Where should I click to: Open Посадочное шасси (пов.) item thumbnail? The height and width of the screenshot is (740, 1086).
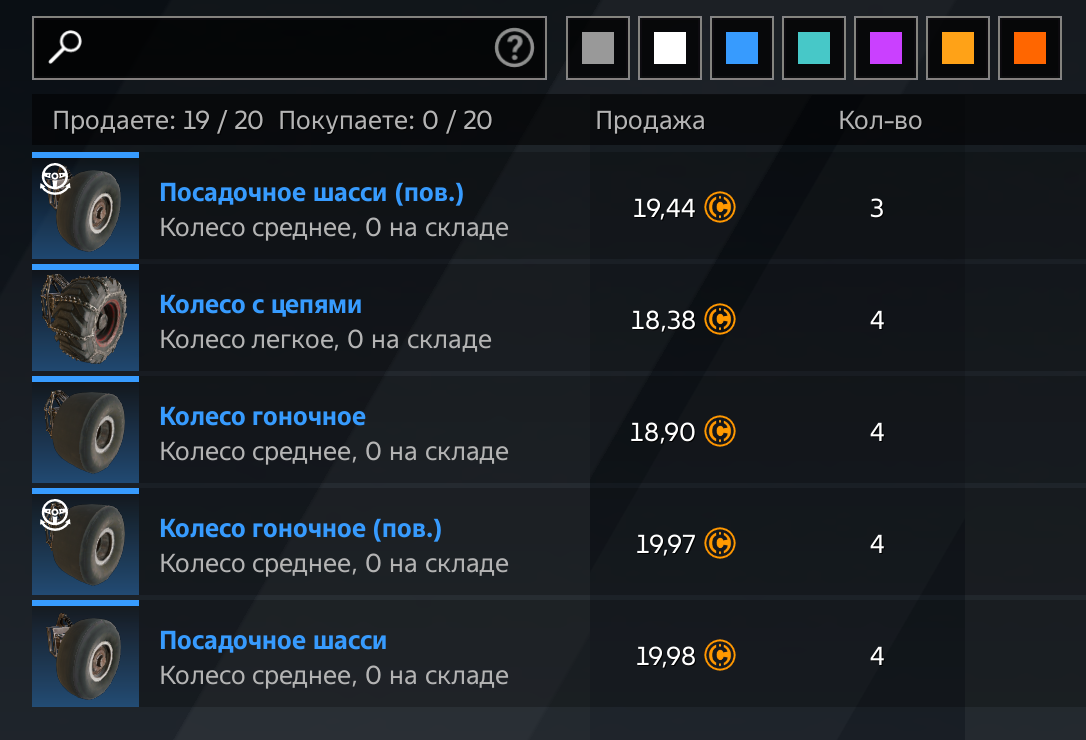click(85, 206)
